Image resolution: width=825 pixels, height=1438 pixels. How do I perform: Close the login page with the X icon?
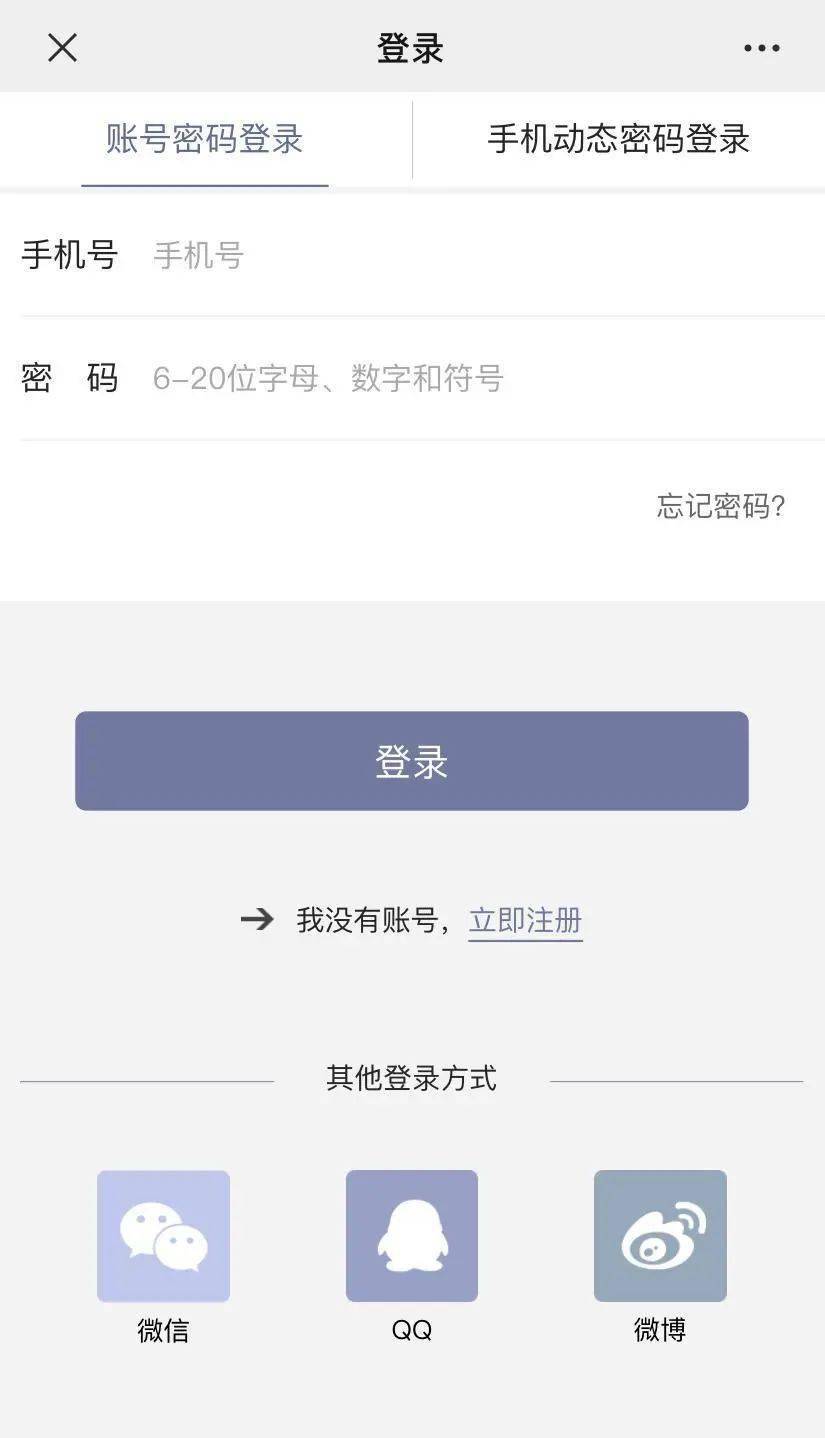coord(62,47)
